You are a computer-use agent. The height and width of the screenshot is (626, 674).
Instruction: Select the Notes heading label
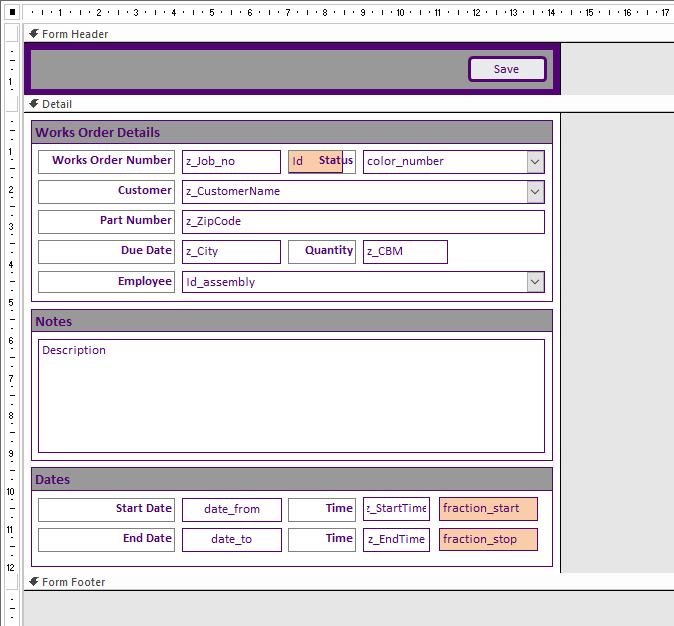tap(292, 321)
